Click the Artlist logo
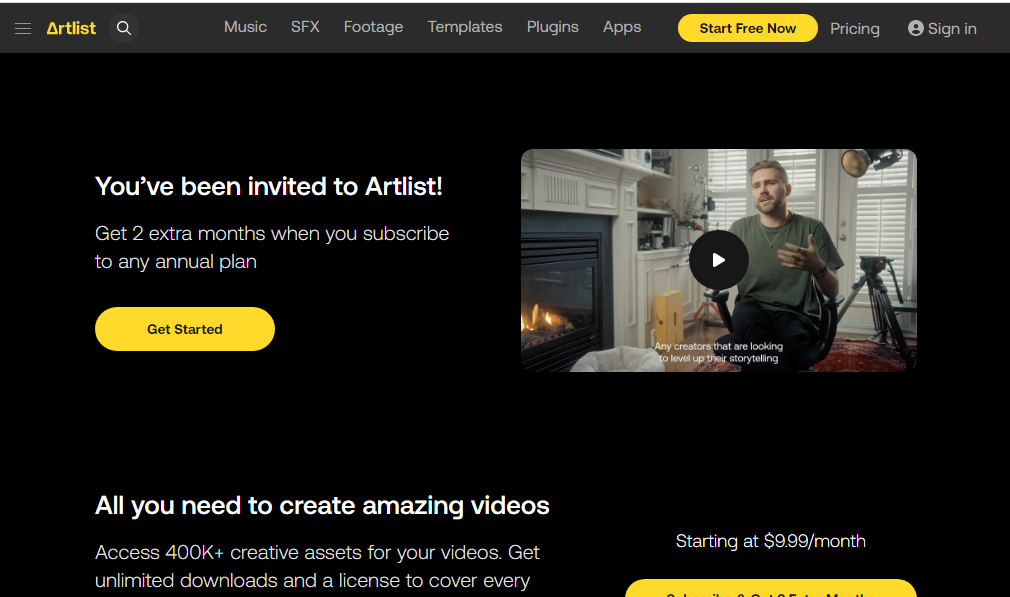Viewport: 1010px width, 597px height. 71,28
